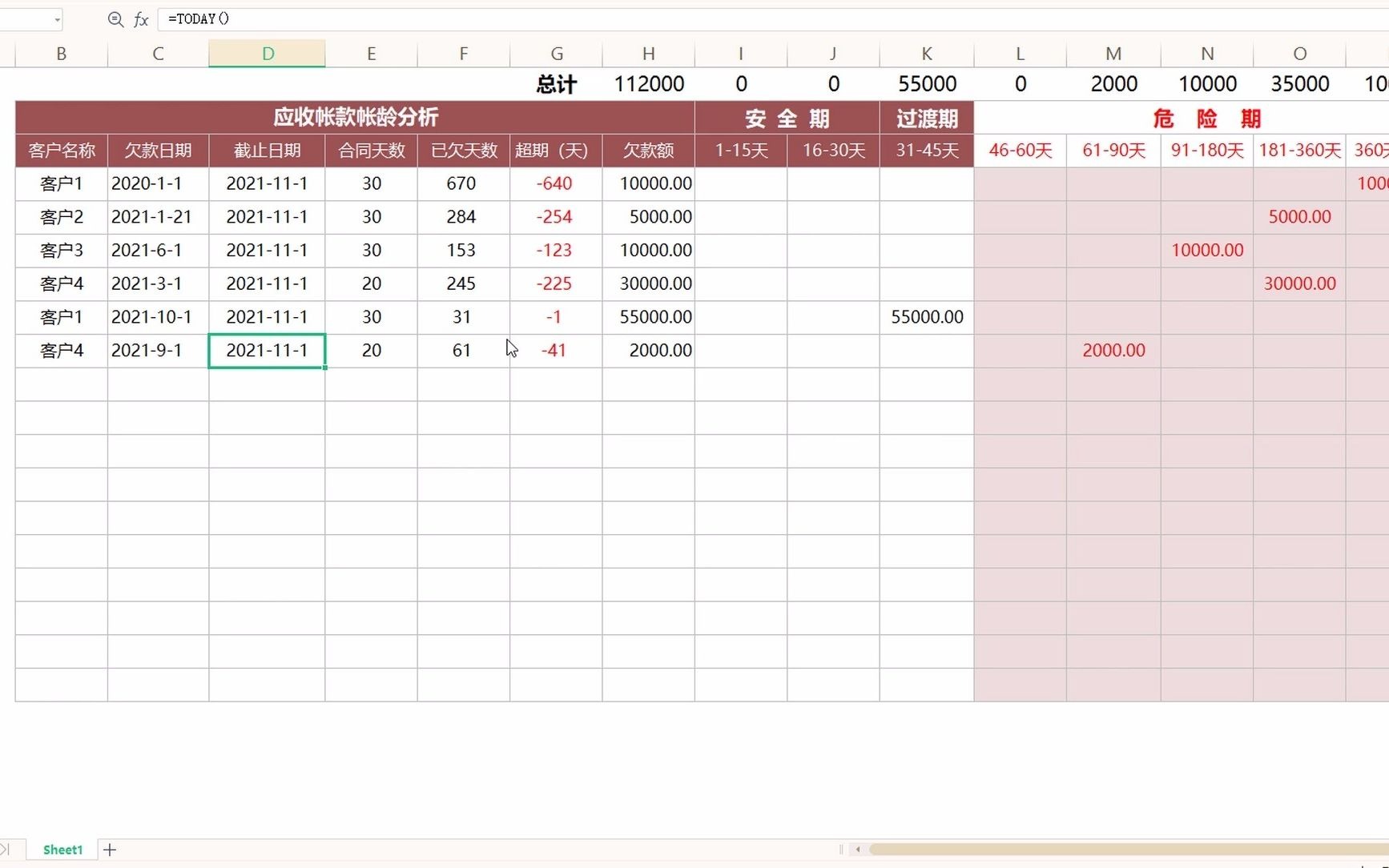Select column H header
Viewport: 1389px width, 868px height.
648,54
